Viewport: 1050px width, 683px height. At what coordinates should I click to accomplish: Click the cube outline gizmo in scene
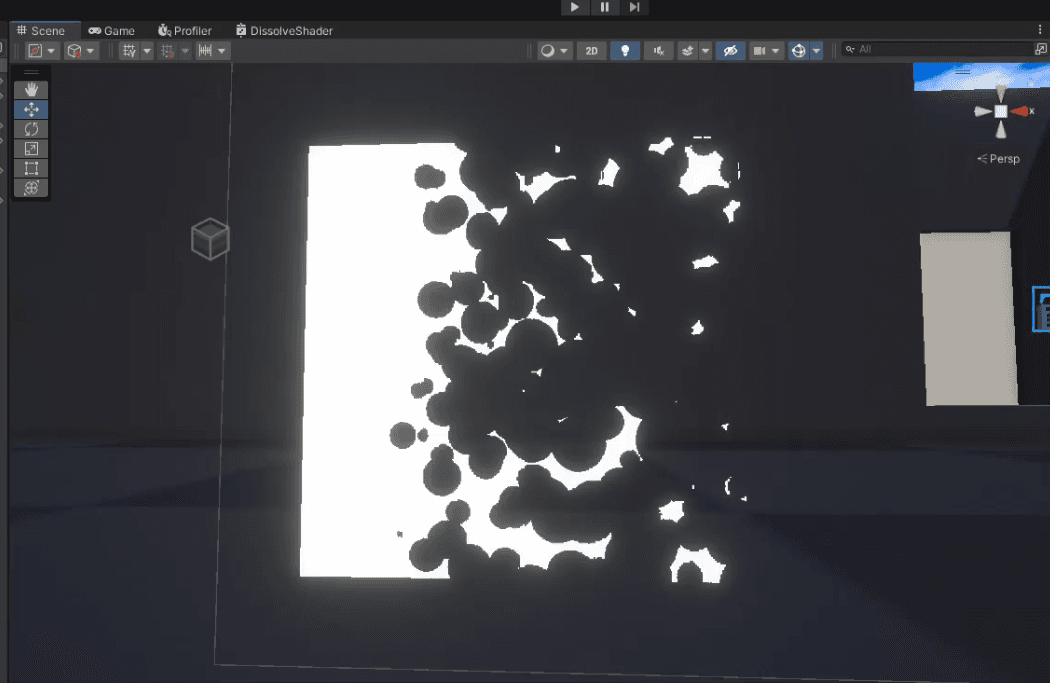[x=210, y=239]
